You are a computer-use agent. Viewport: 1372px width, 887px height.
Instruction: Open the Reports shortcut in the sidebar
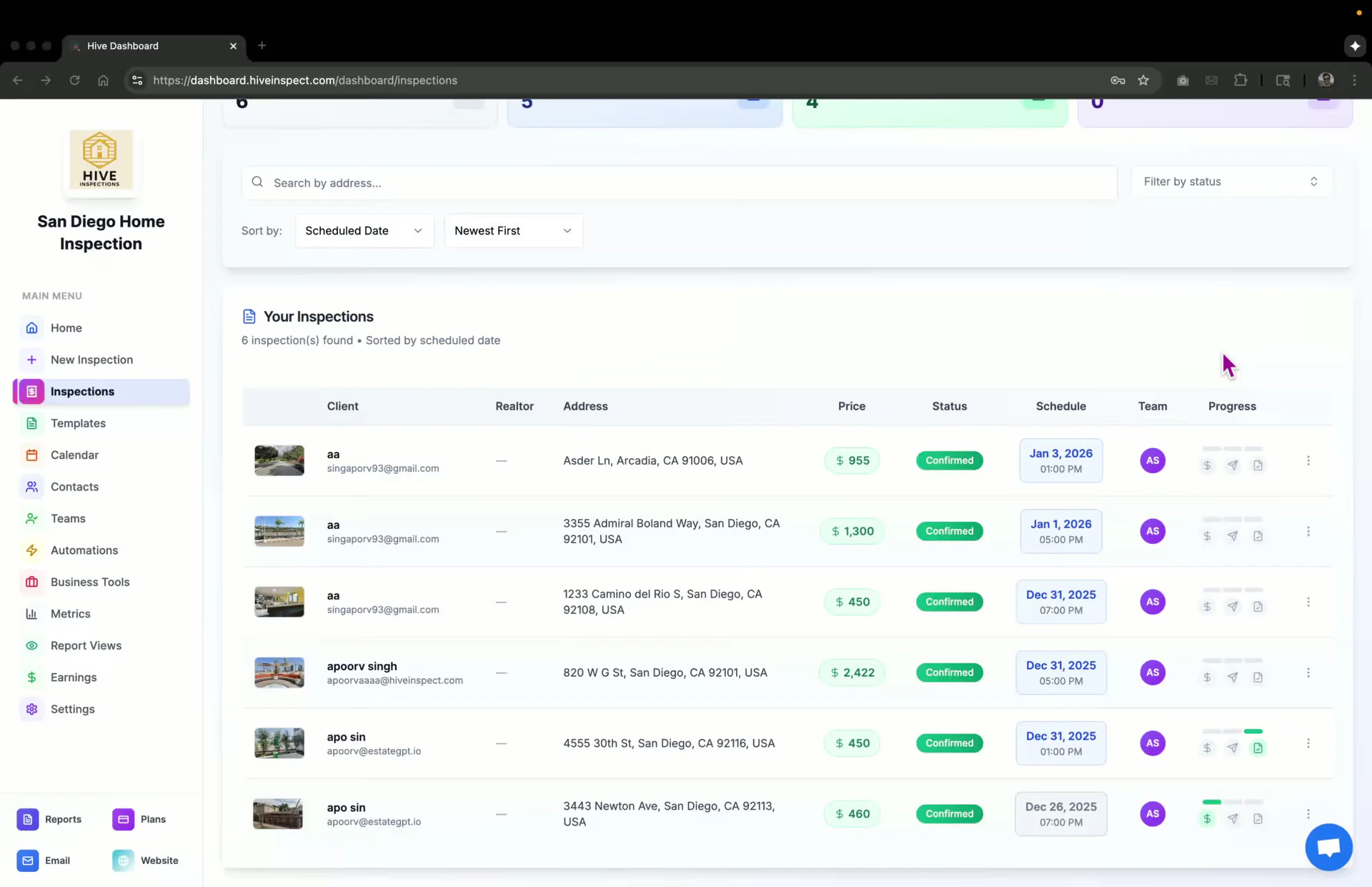pyautogui.click(x=49, y=819)
